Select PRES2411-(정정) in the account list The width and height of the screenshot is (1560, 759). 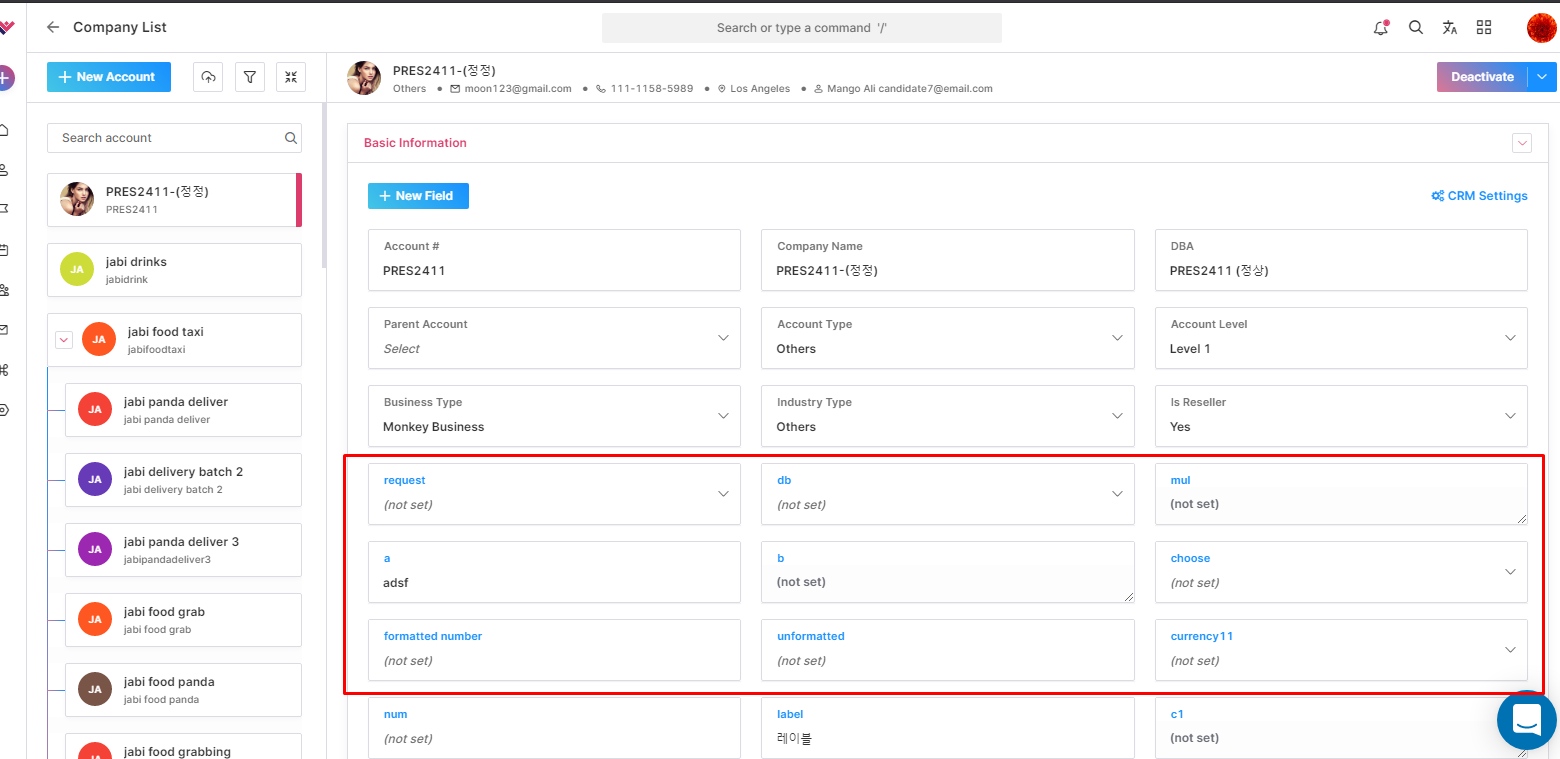tap(174, 200)
